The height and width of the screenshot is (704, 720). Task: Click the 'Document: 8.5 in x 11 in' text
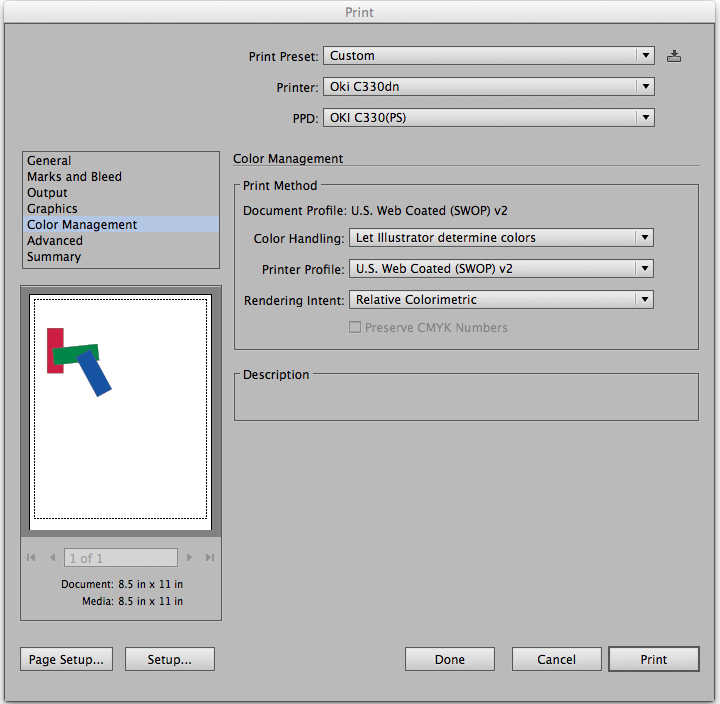click(x=122, y=584)
